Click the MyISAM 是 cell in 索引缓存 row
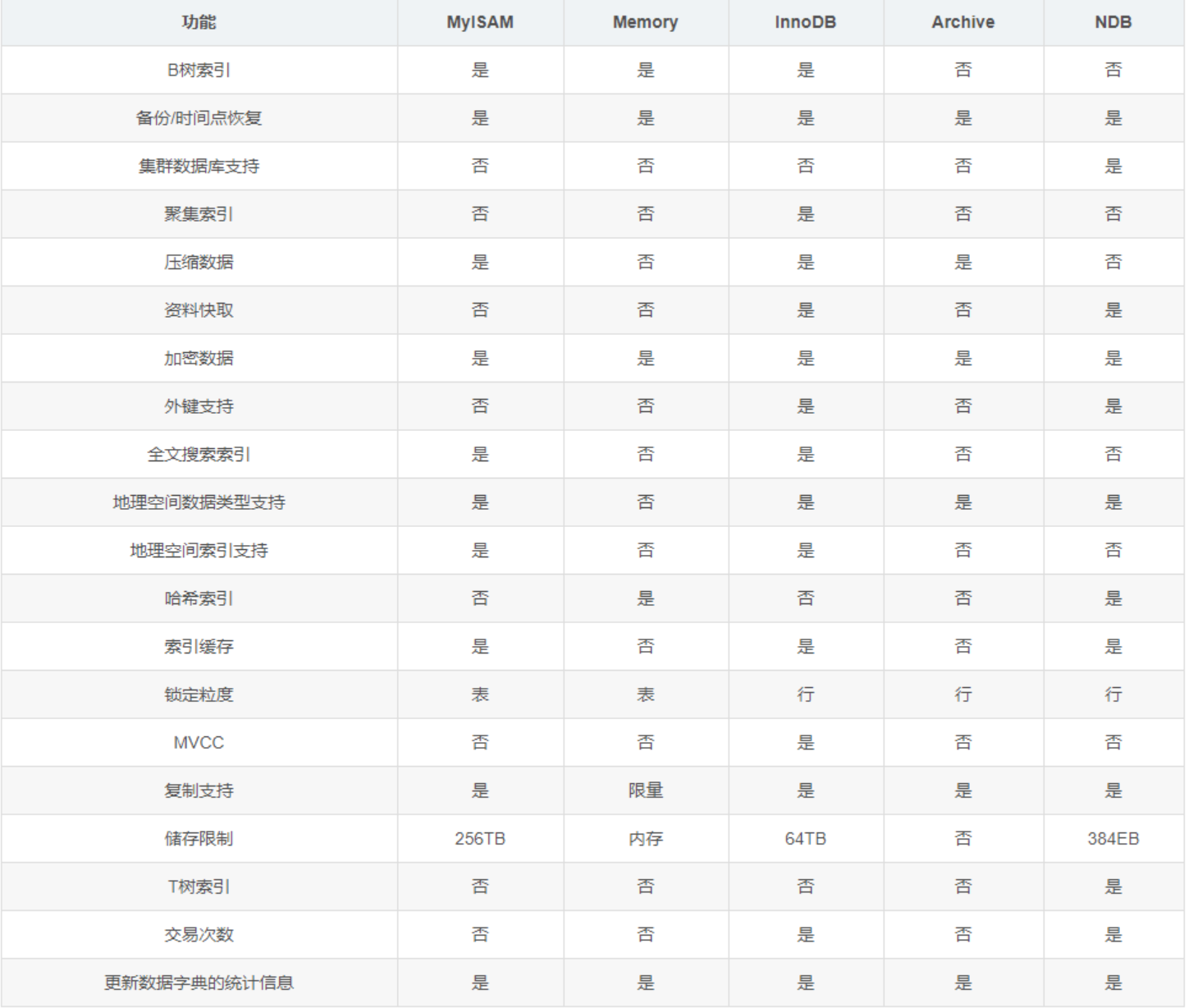The image size is (1189, 1008). tap(480, 646)
